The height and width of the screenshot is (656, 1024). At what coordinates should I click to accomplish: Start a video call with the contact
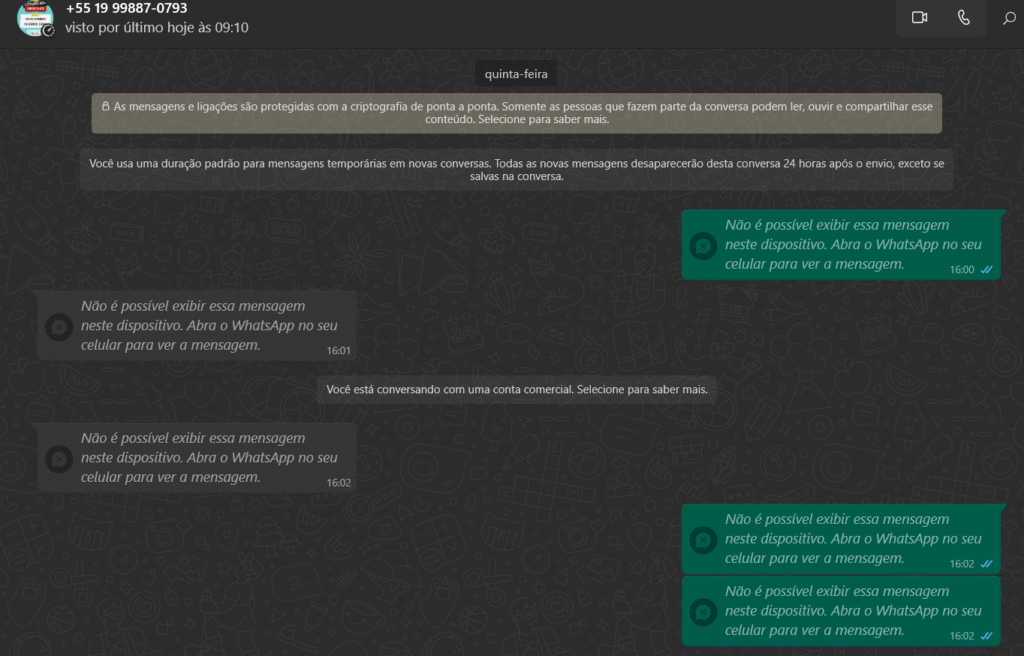(919, 18)
